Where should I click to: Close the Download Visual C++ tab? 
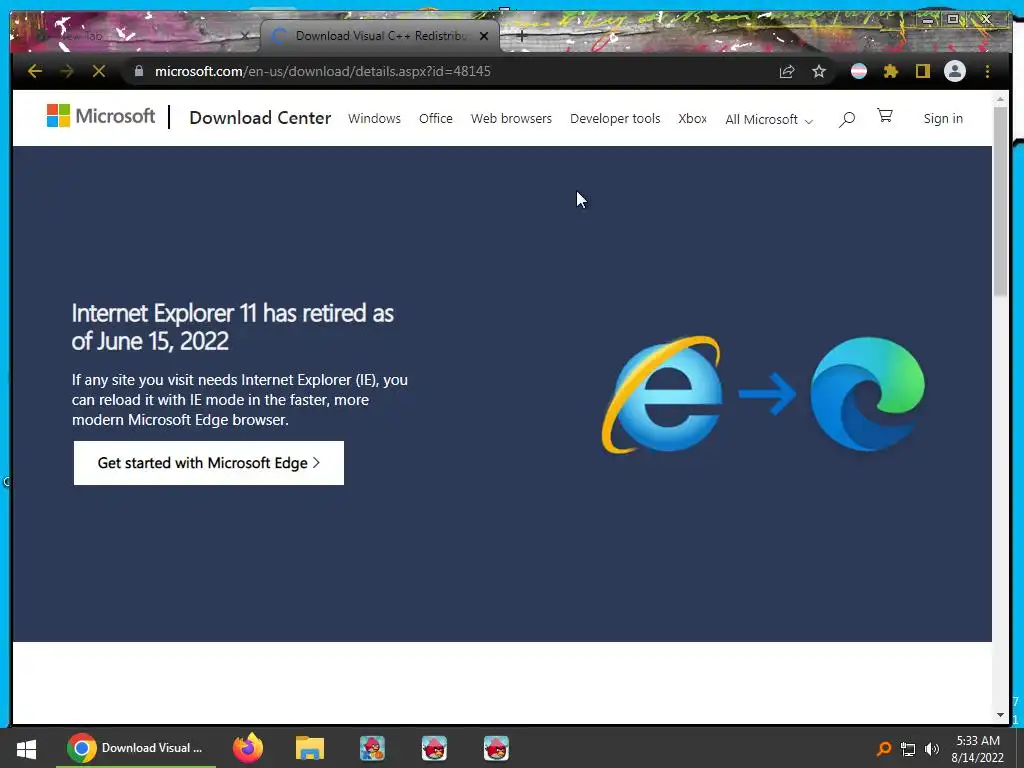pyautogui.click(x=484, y=36)
